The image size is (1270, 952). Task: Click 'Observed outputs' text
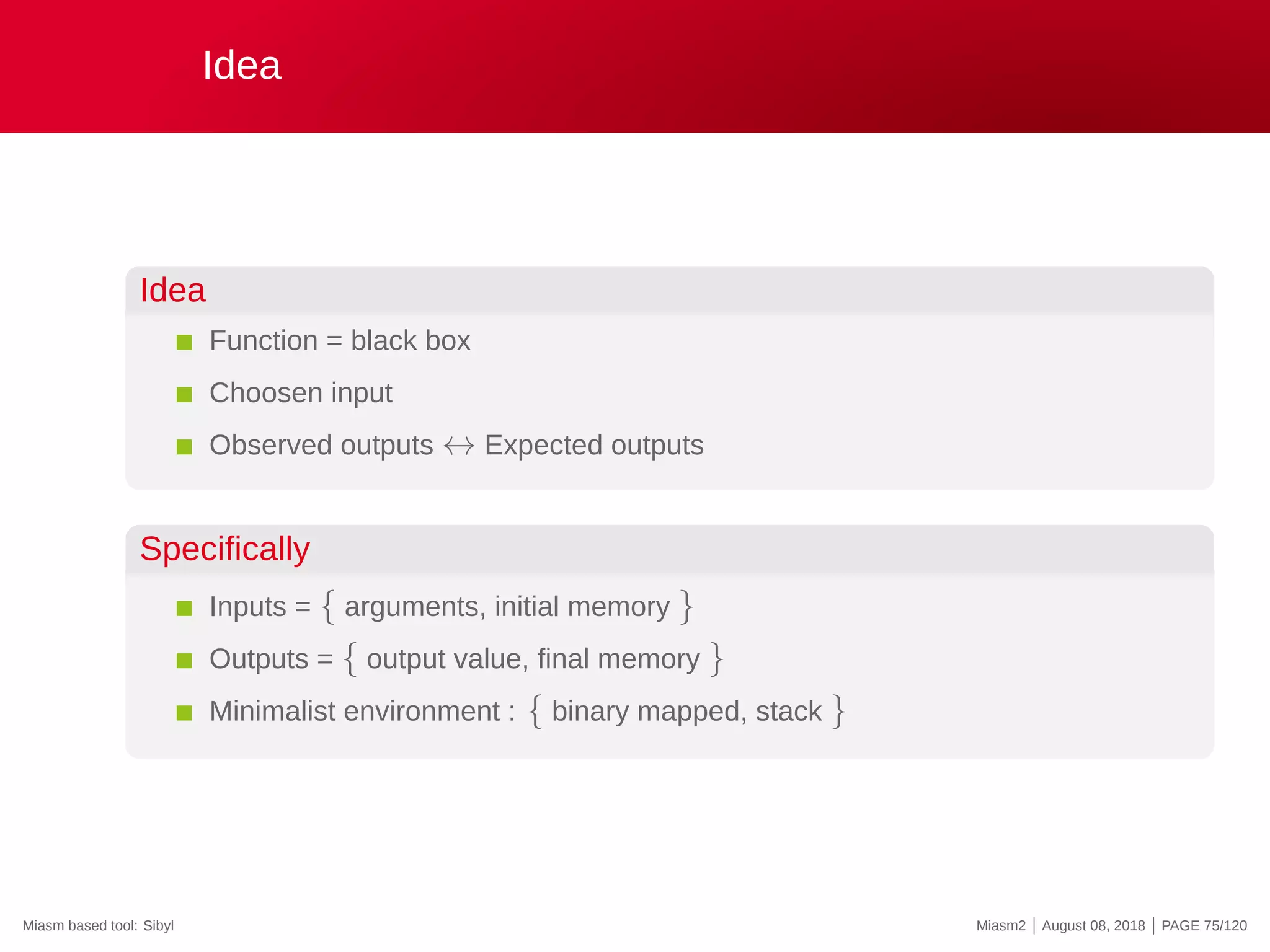321,445
